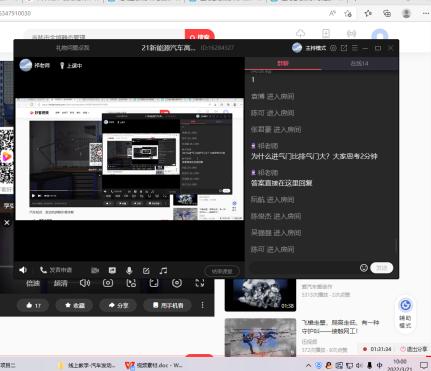431x371 pixels.
Task: Click the picture-in-picture crop icon
Action: click(x=154, y=283)
